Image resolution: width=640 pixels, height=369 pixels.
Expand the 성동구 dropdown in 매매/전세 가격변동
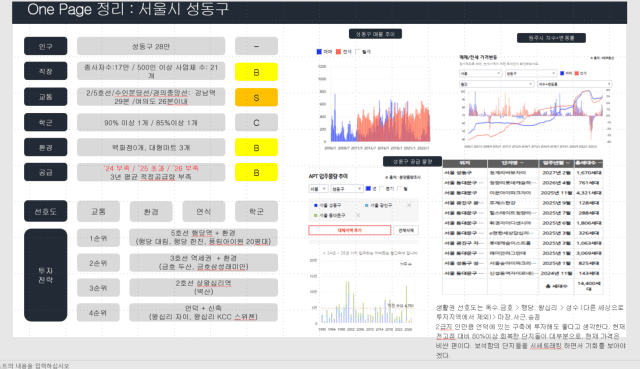[x=531, y=73]
